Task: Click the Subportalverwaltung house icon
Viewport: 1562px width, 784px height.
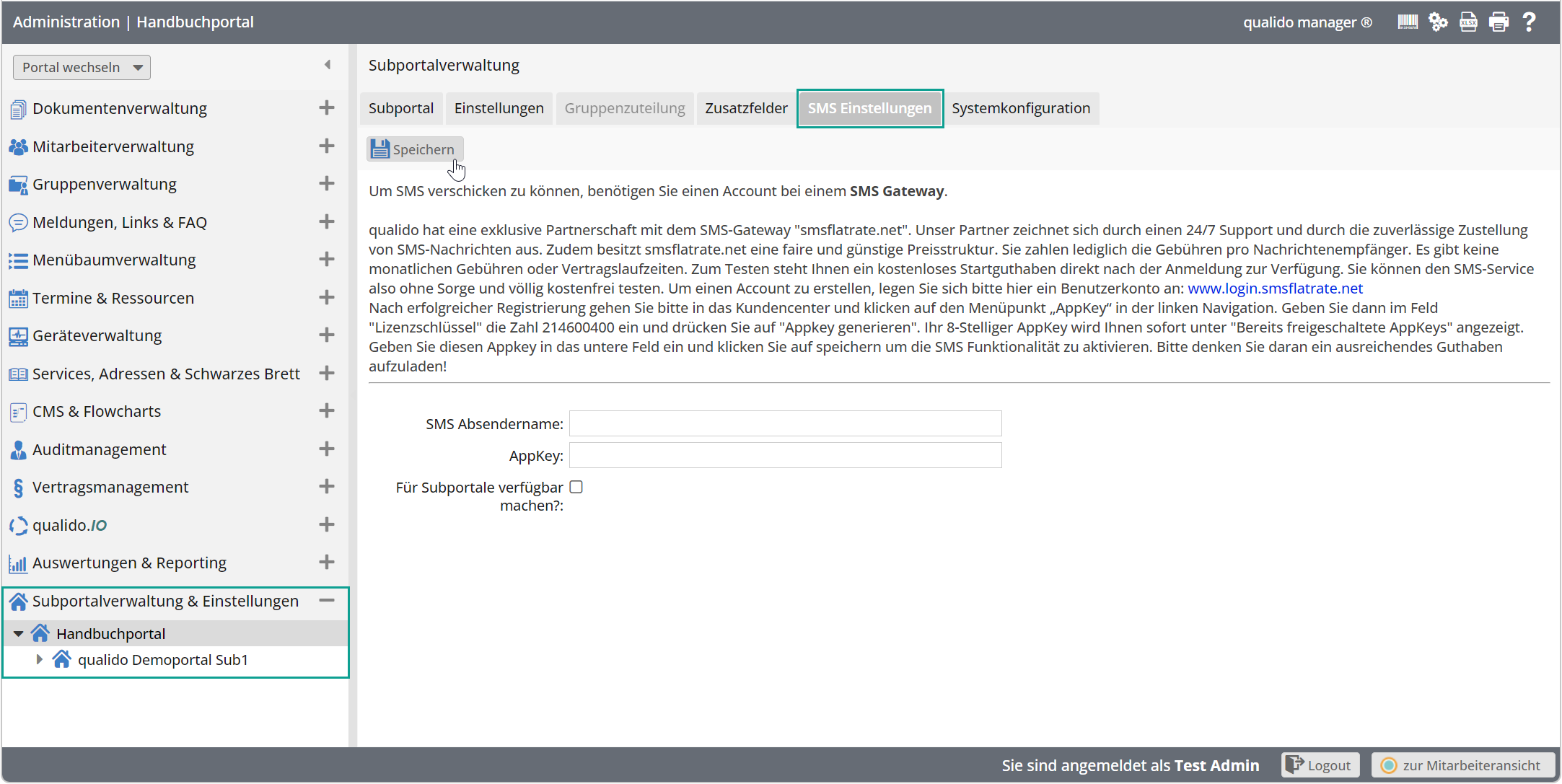Action: click(18, 602)
